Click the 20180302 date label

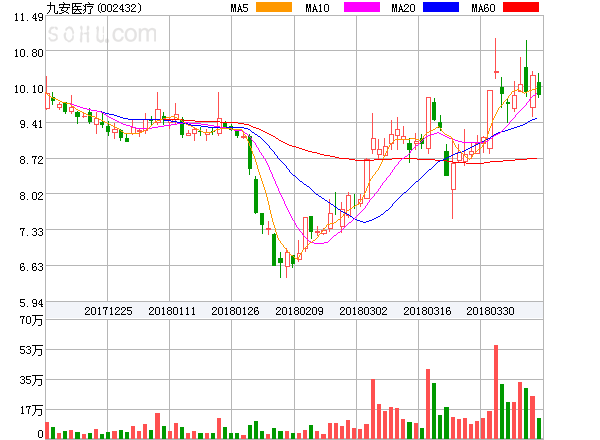point(363,311)
